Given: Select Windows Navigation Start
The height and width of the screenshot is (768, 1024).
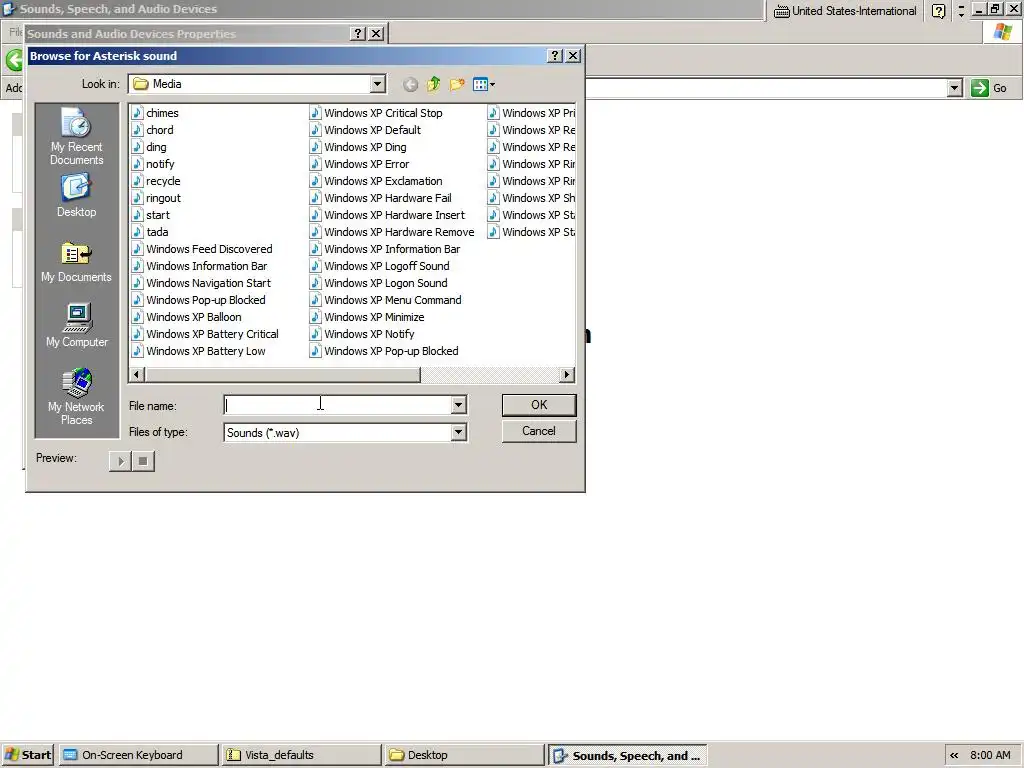Looking at the screenshot, I should (201, 283).
